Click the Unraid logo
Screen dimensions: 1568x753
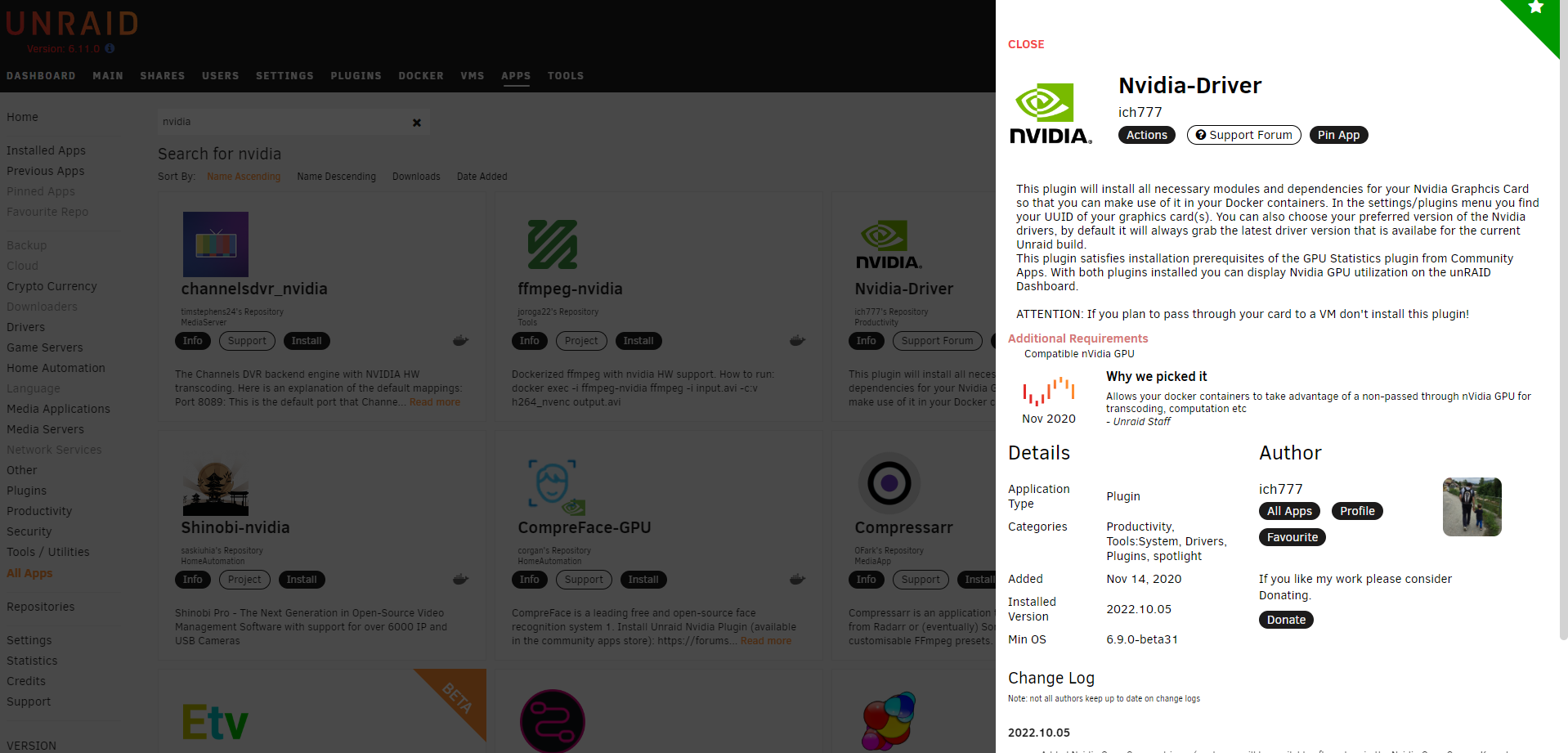coord(72,24)
